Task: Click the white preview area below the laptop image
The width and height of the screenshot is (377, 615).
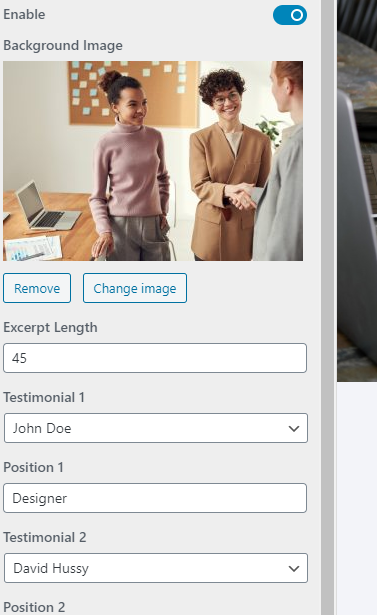Action: (x=357, y=498)
